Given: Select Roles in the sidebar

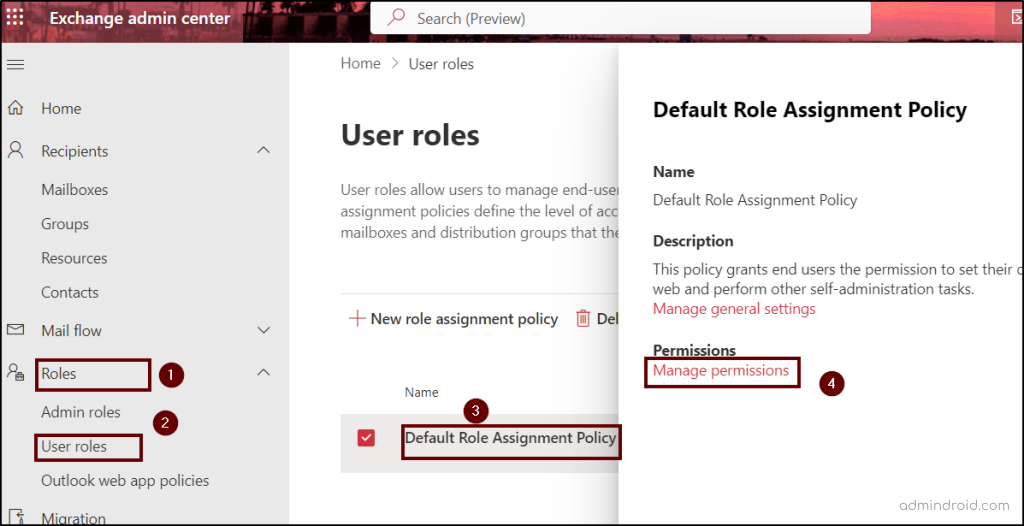Looking at the screenshot, I should (59, 374).
